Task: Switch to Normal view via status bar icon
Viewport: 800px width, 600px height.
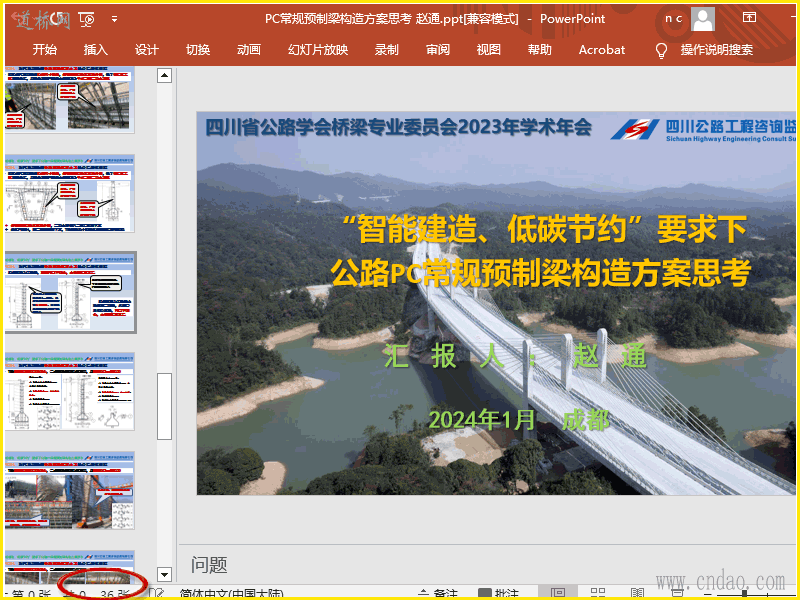Action: (558, 593)
